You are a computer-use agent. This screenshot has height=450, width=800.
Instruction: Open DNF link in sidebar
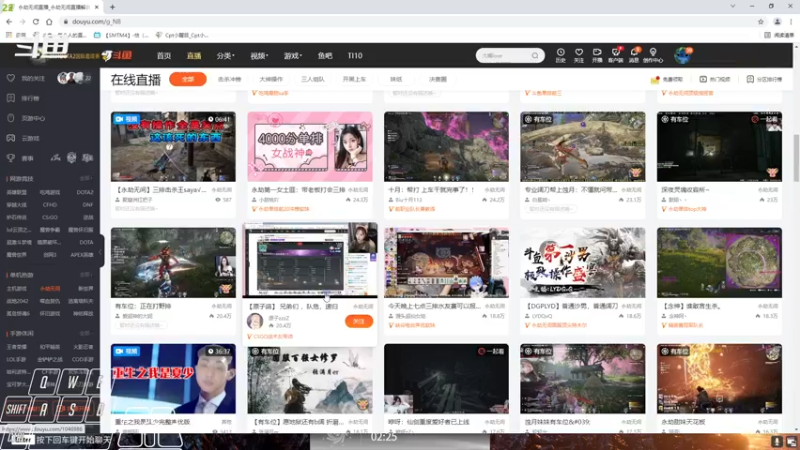[87, 205]
